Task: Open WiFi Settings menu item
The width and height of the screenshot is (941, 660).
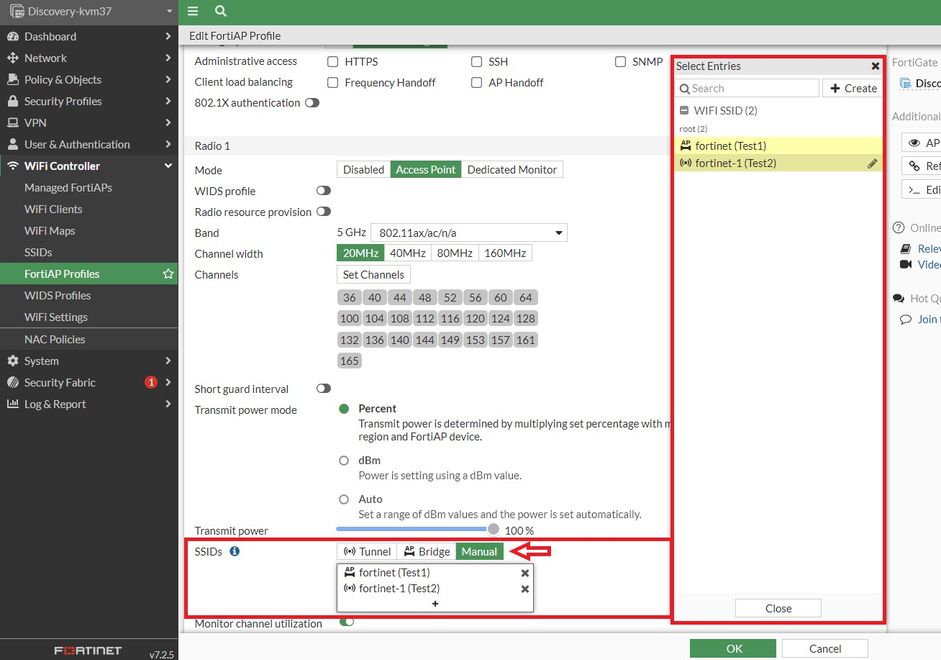Action: point(89,317)
